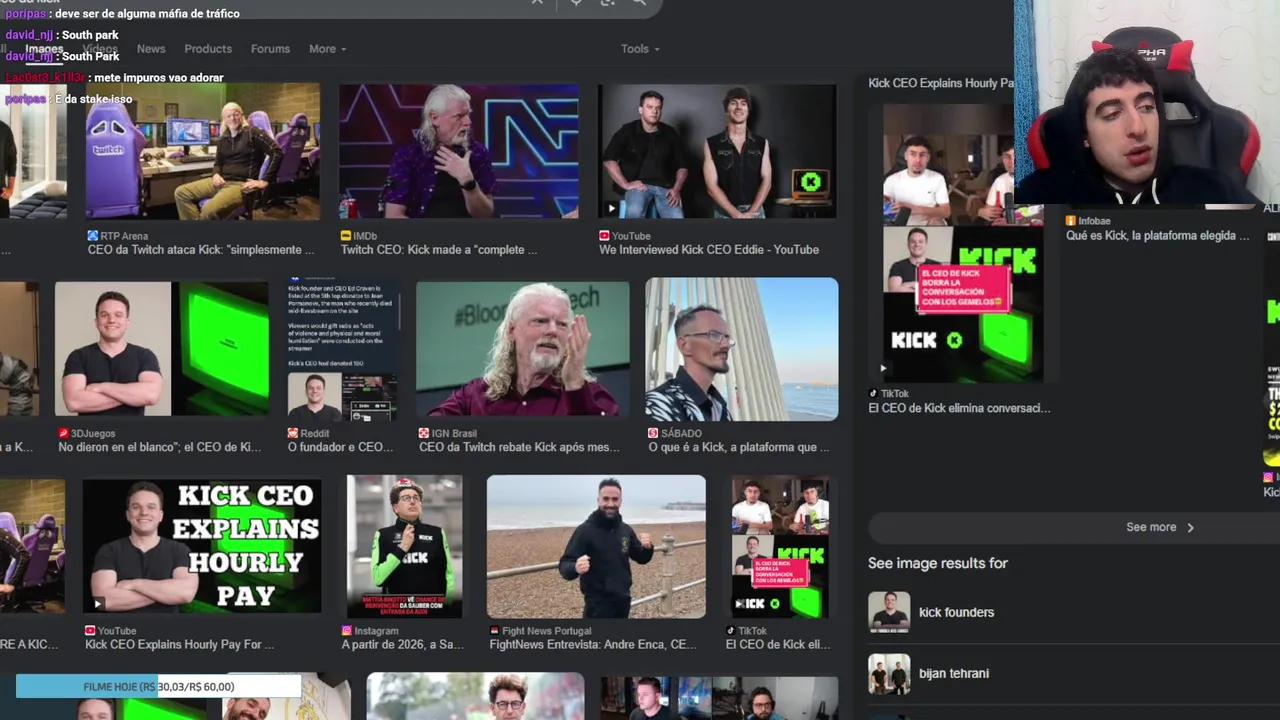Open the More search category dropdown
This screenshot has width=1280, height=720.
point(327,49)
